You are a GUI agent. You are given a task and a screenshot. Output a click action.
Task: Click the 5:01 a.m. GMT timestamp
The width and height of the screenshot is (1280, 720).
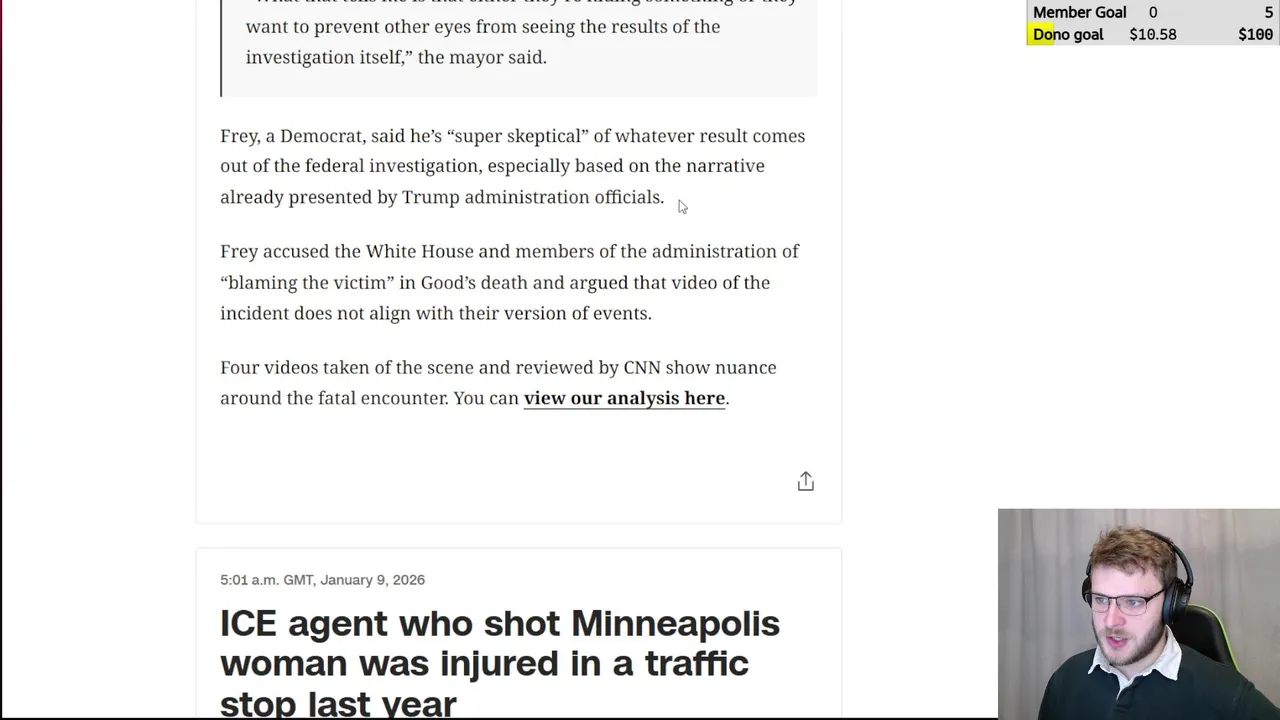point(322,580)
